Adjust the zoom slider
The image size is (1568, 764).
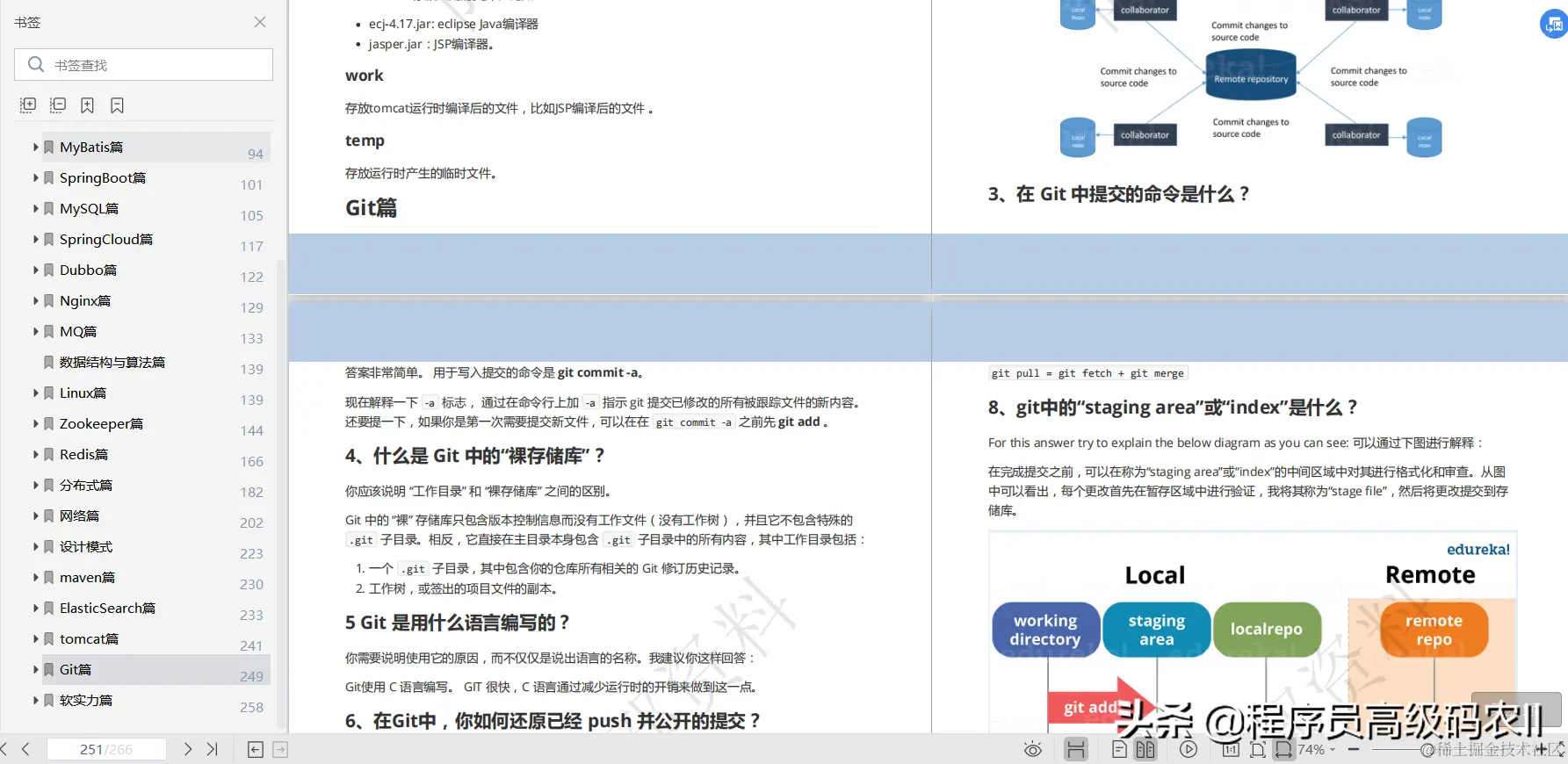pyautogui.click(x=1427, y=749)
